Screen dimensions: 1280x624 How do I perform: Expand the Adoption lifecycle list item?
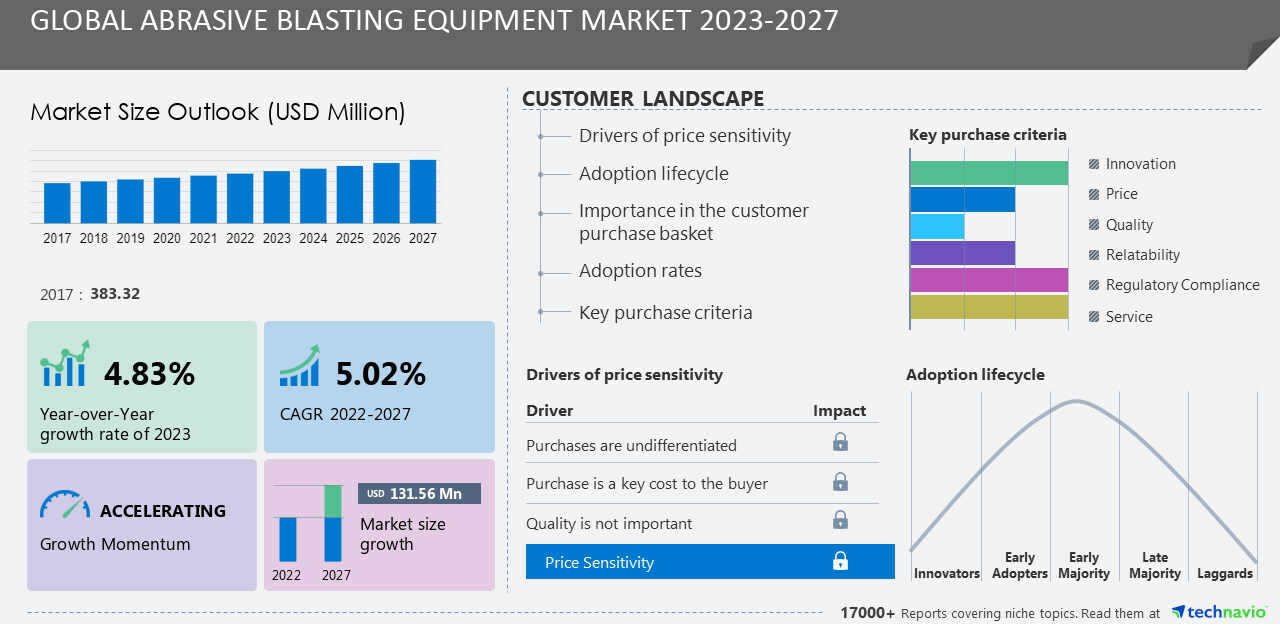pyautogui.click(x=653, y=174)
